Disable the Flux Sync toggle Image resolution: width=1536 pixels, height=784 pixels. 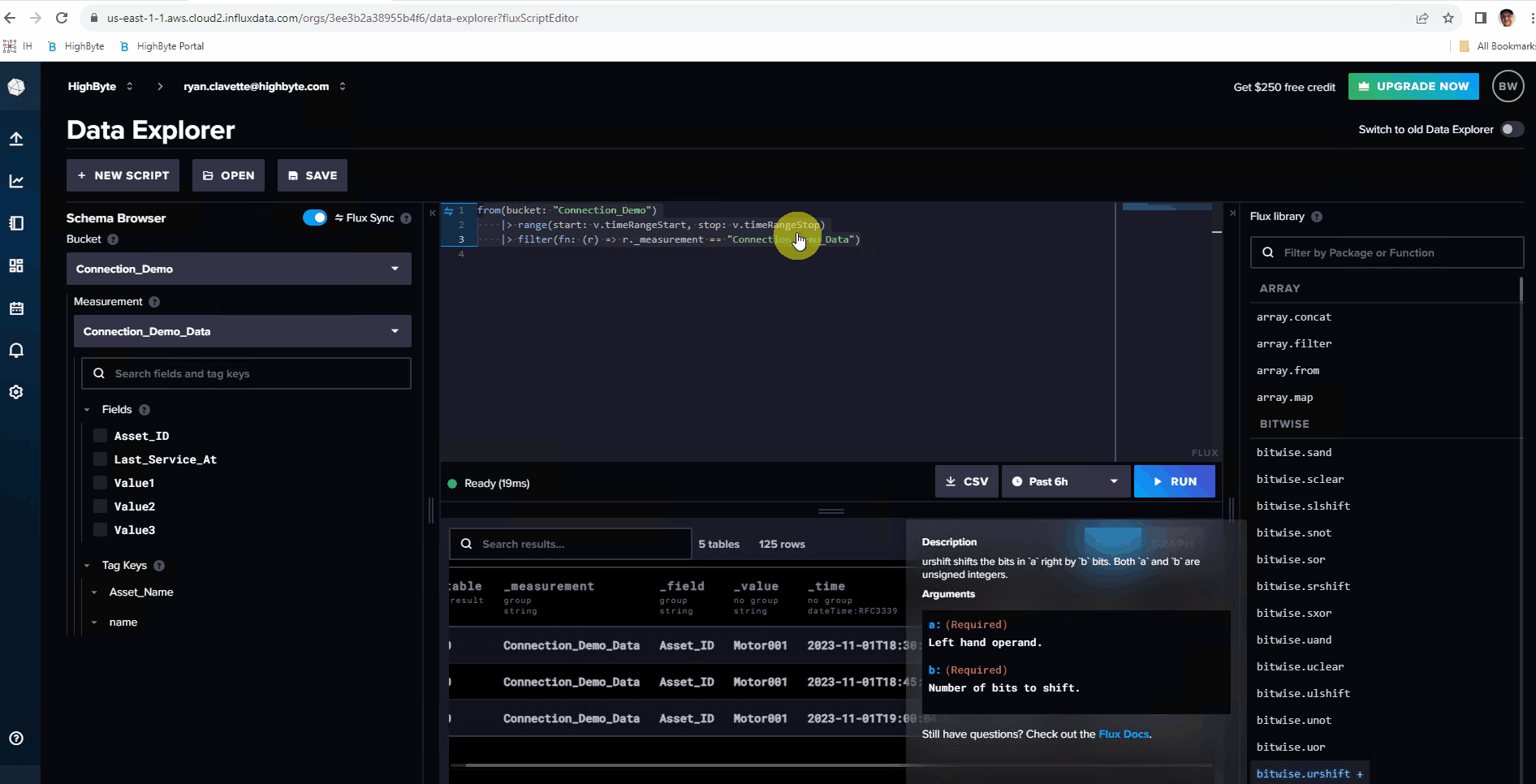315,218
